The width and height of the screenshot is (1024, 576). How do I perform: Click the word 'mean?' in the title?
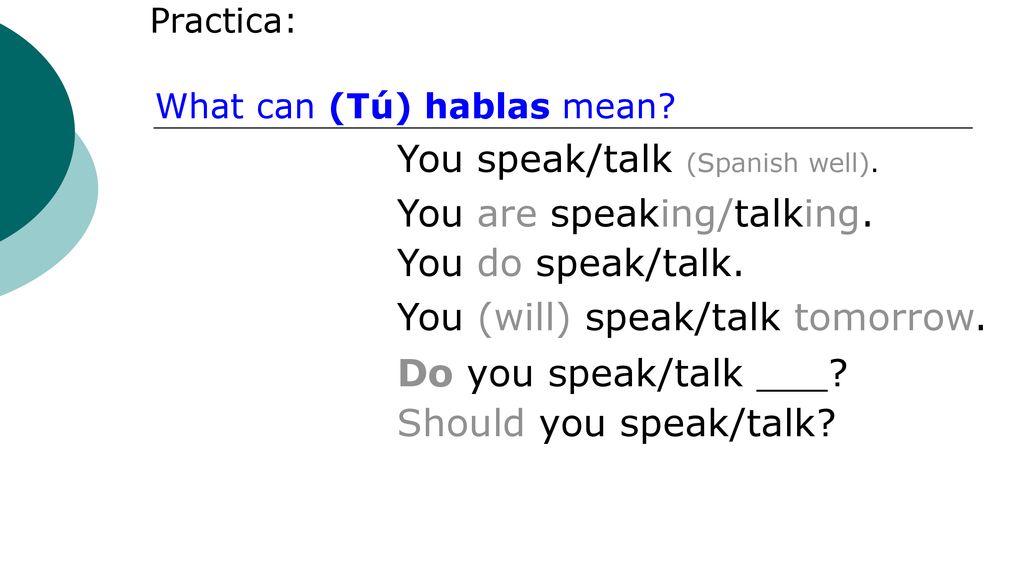(x=618, y=106)
